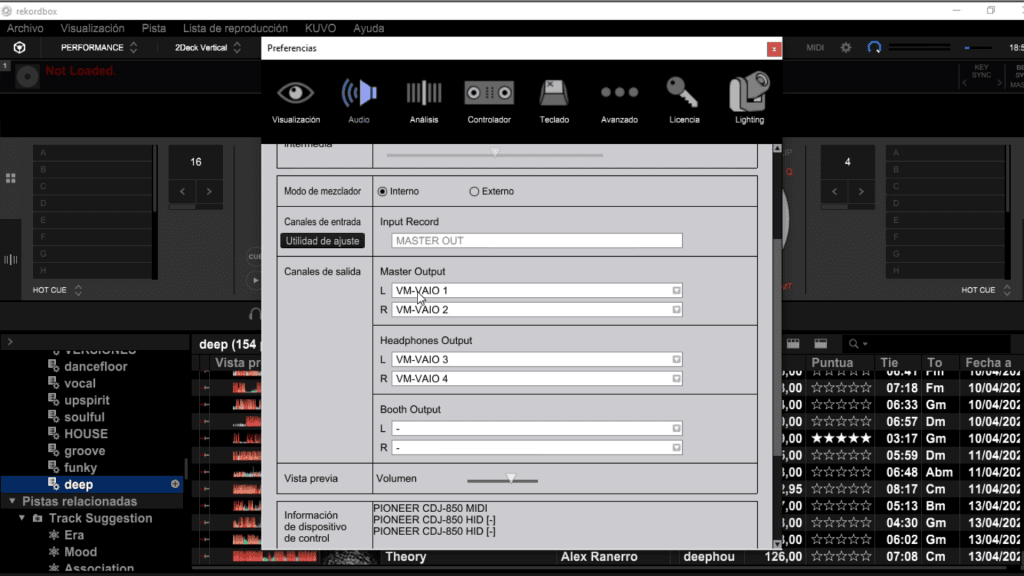Open the Lighting preferences icon

click(749, 92)
